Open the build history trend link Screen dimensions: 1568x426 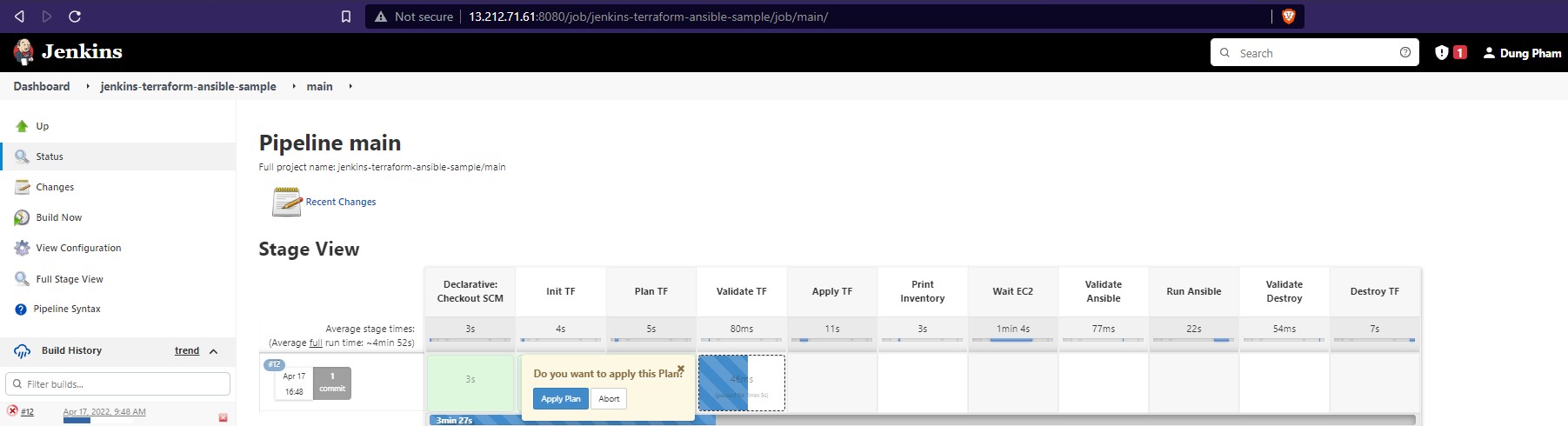click(x=187, y=350)
